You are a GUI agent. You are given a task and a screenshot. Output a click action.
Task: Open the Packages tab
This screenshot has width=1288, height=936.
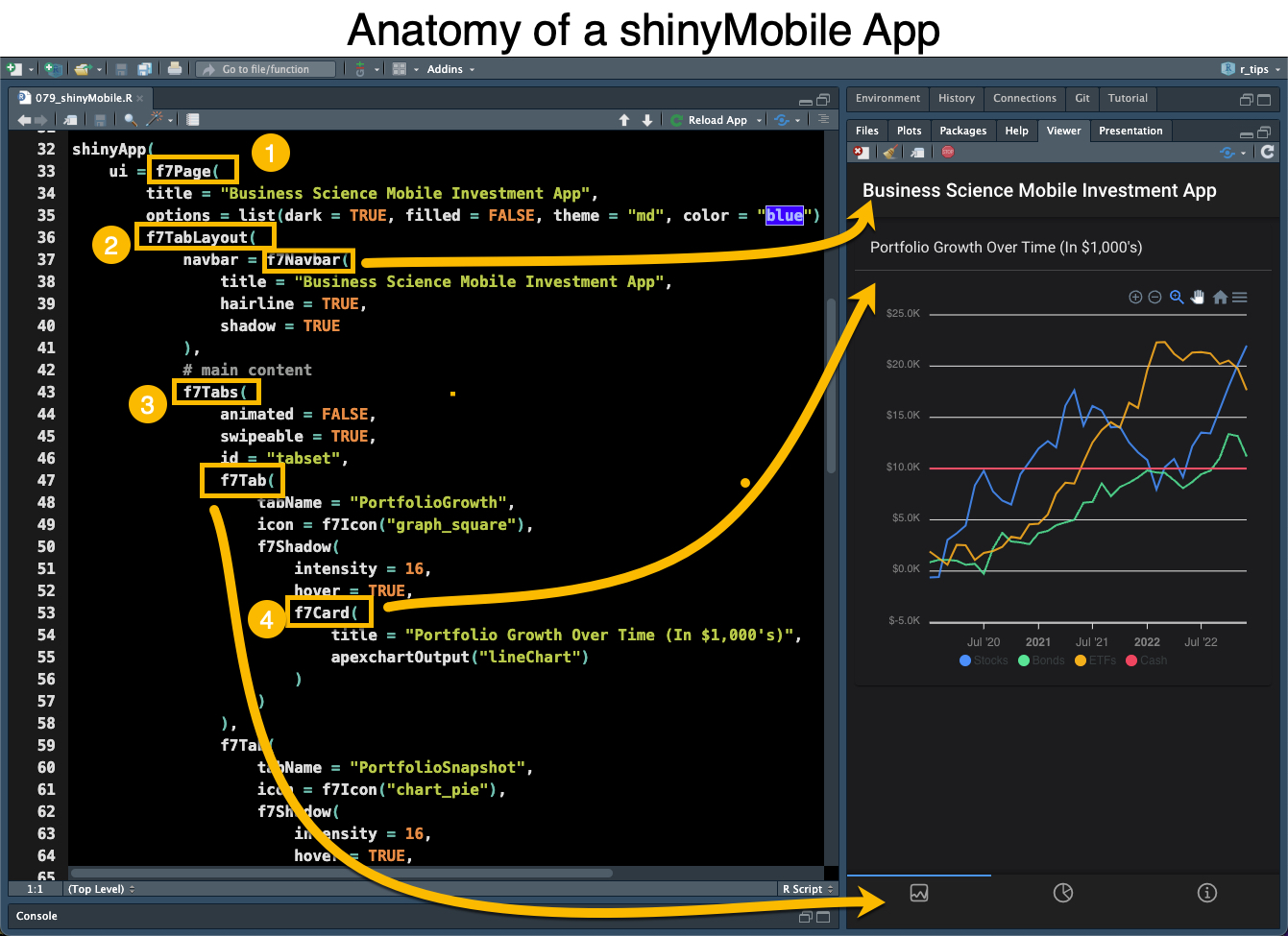click(963, 131)
